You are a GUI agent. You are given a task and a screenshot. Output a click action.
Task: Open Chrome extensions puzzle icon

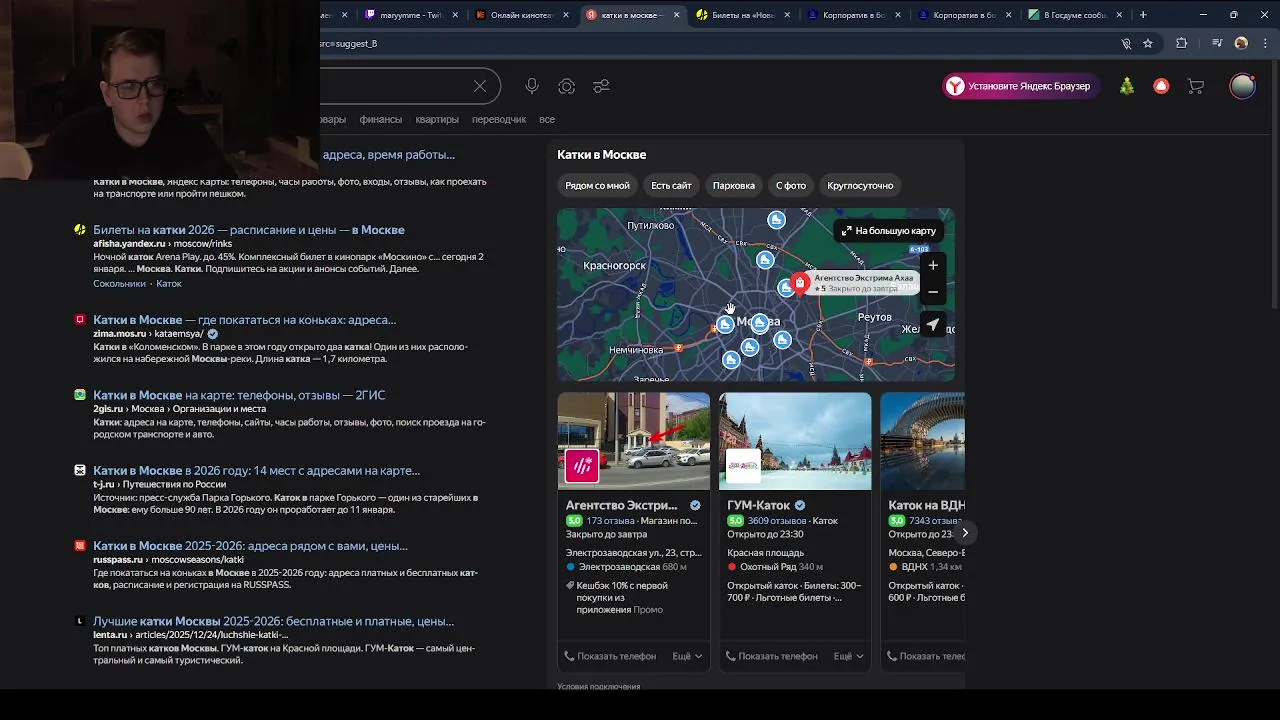point(1181,43)
